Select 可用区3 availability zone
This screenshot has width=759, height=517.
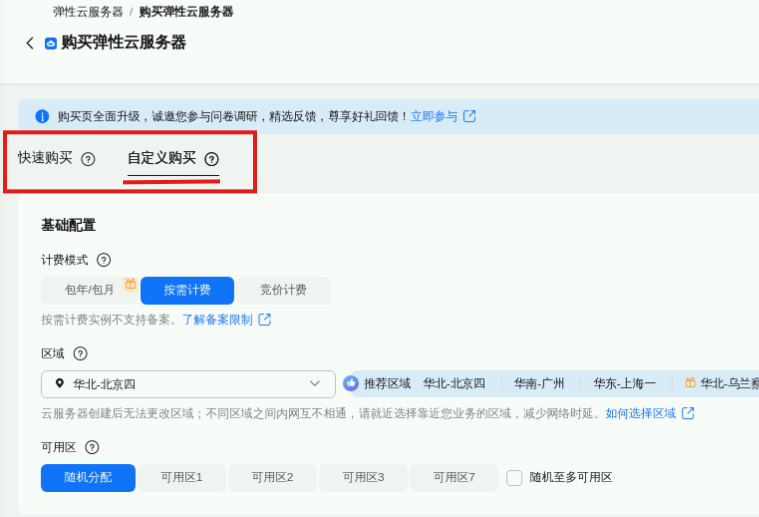(363, 478)
